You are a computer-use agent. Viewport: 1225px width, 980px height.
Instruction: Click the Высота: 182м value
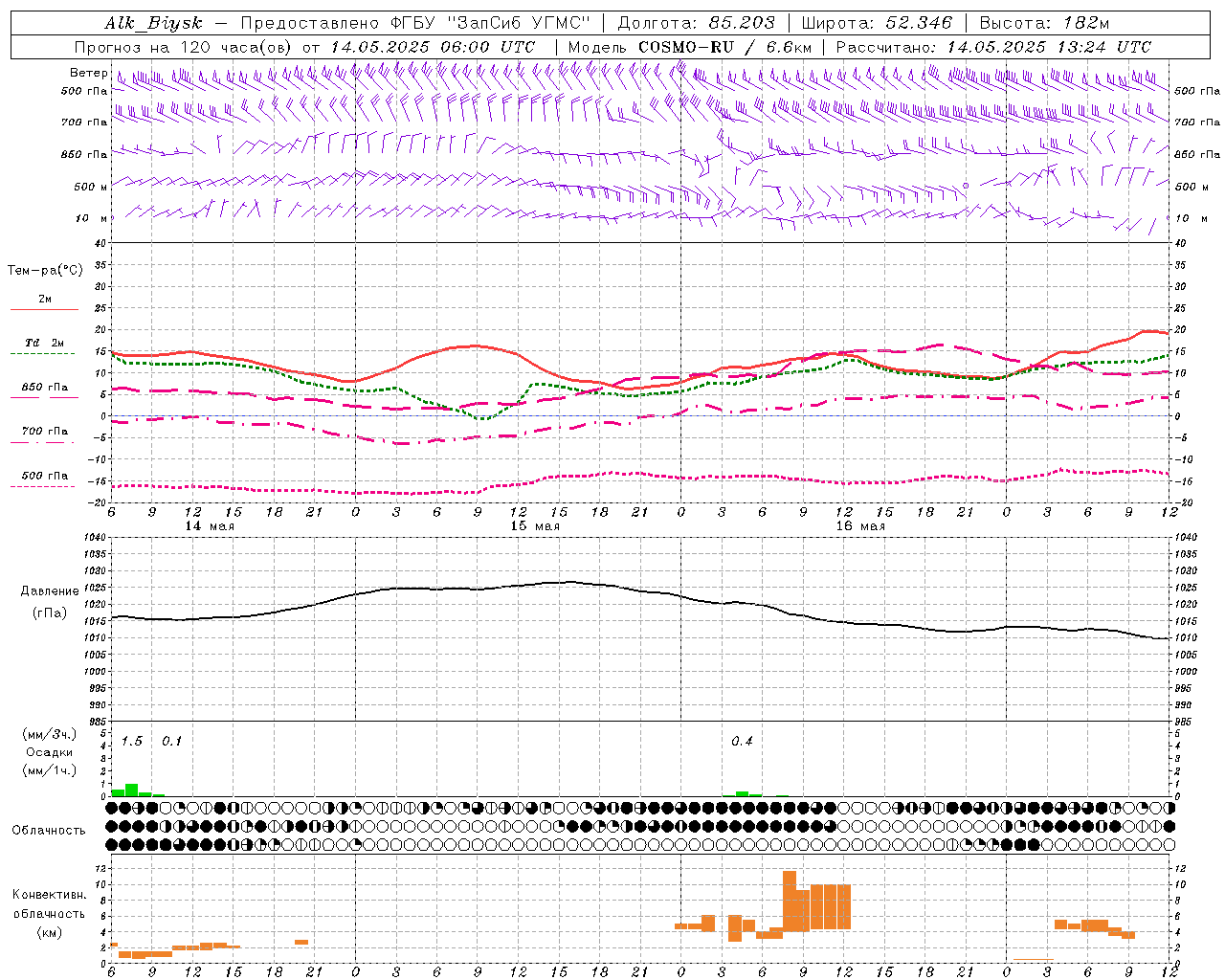point(1044,24)
